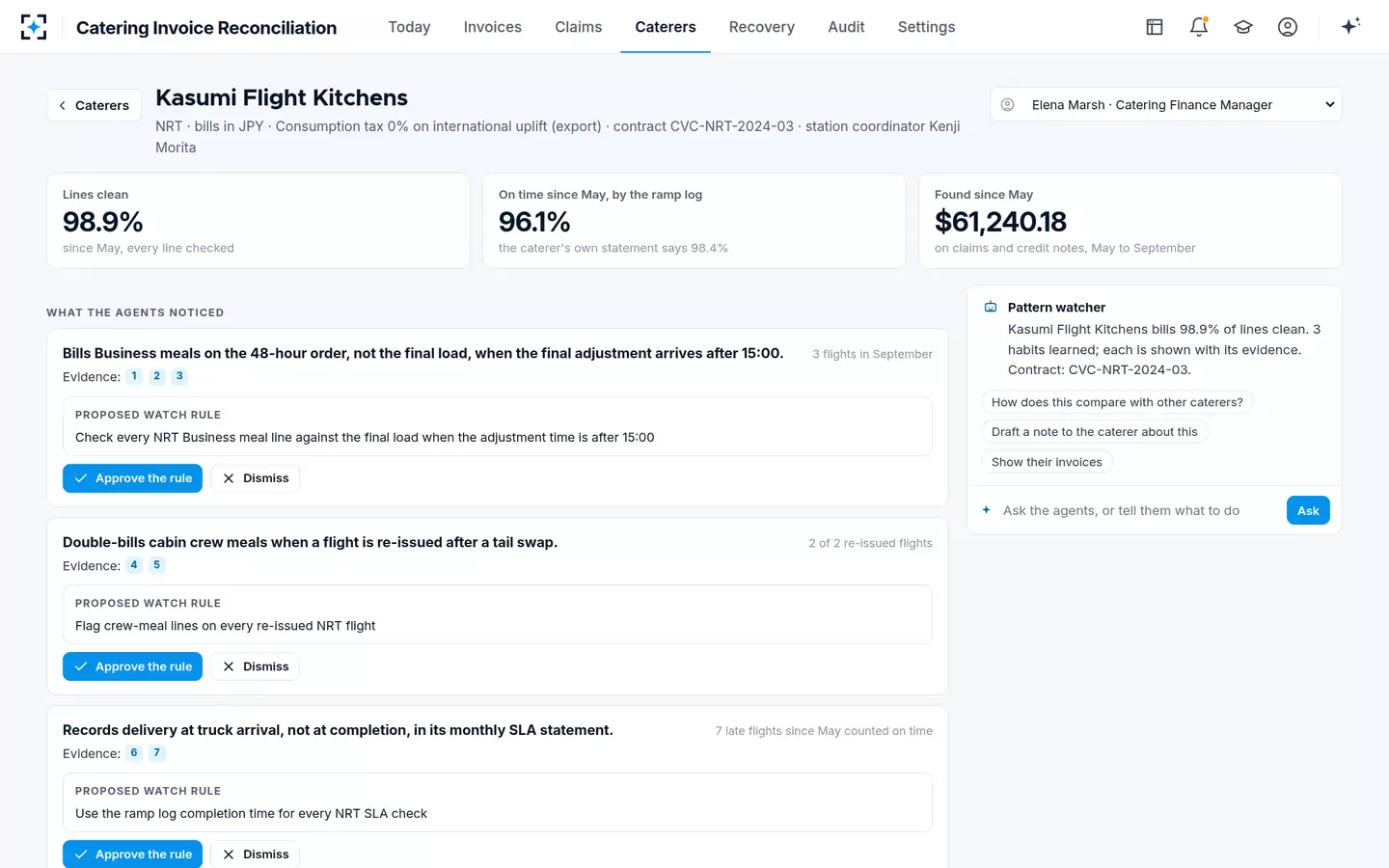Image resolution: width=1389 pixels, height=868 pixels.
Task: Open the layout panel icon in header
Action: click(1155, 27)
